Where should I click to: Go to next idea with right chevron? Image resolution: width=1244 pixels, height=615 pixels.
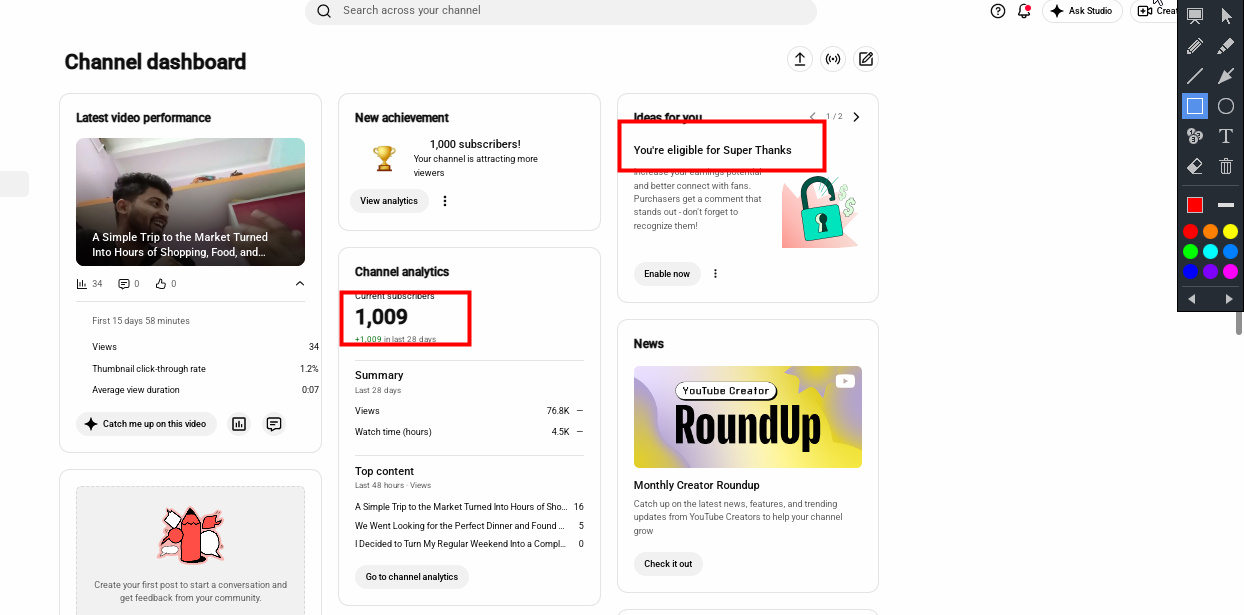pyautogui.click(x=856, y=117)
